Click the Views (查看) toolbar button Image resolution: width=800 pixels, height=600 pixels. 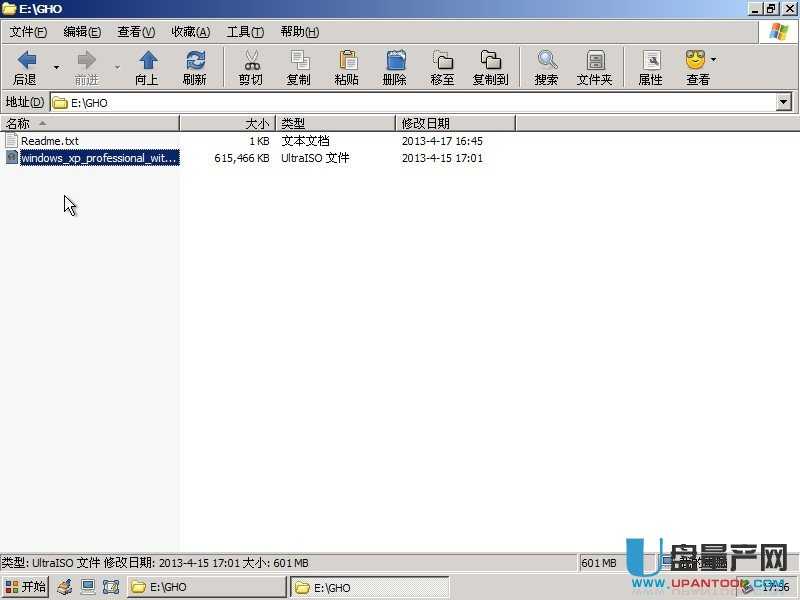[x=697, y=68]
